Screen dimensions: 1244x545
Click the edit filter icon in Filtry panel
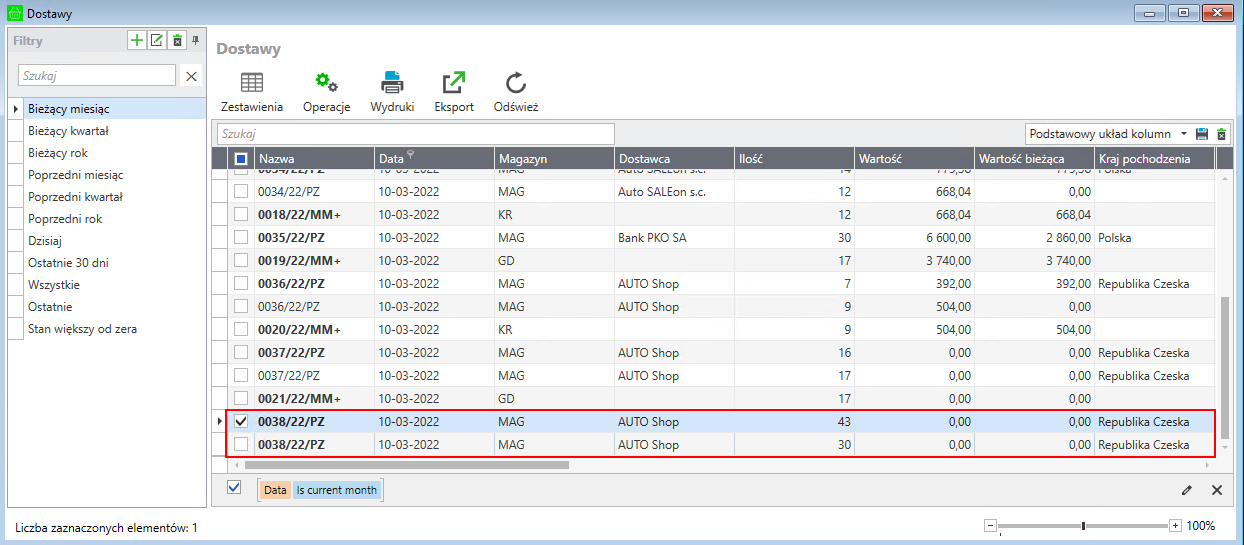pyautogui.click(x=157, y=40)
